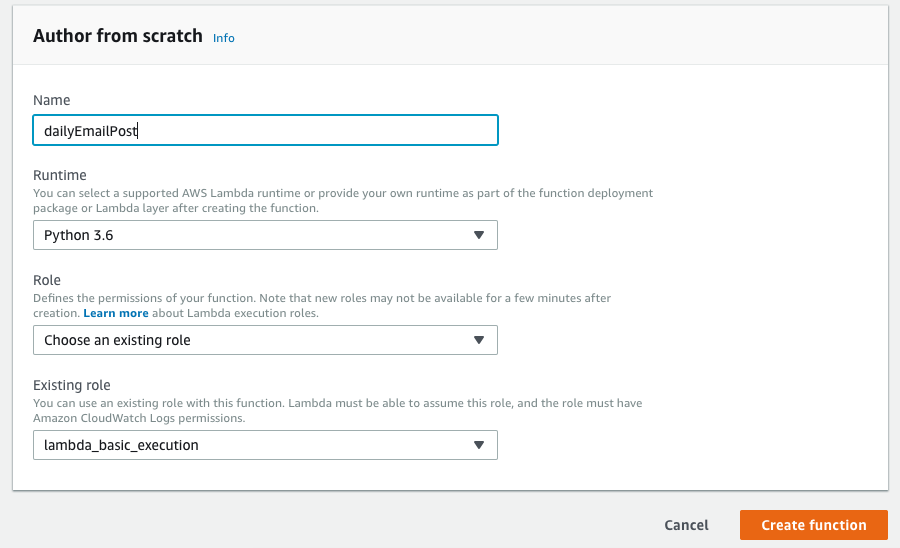This screenshot has width=900, height=548.
Task: Click the Cancel button
Action: click(686, 525)
